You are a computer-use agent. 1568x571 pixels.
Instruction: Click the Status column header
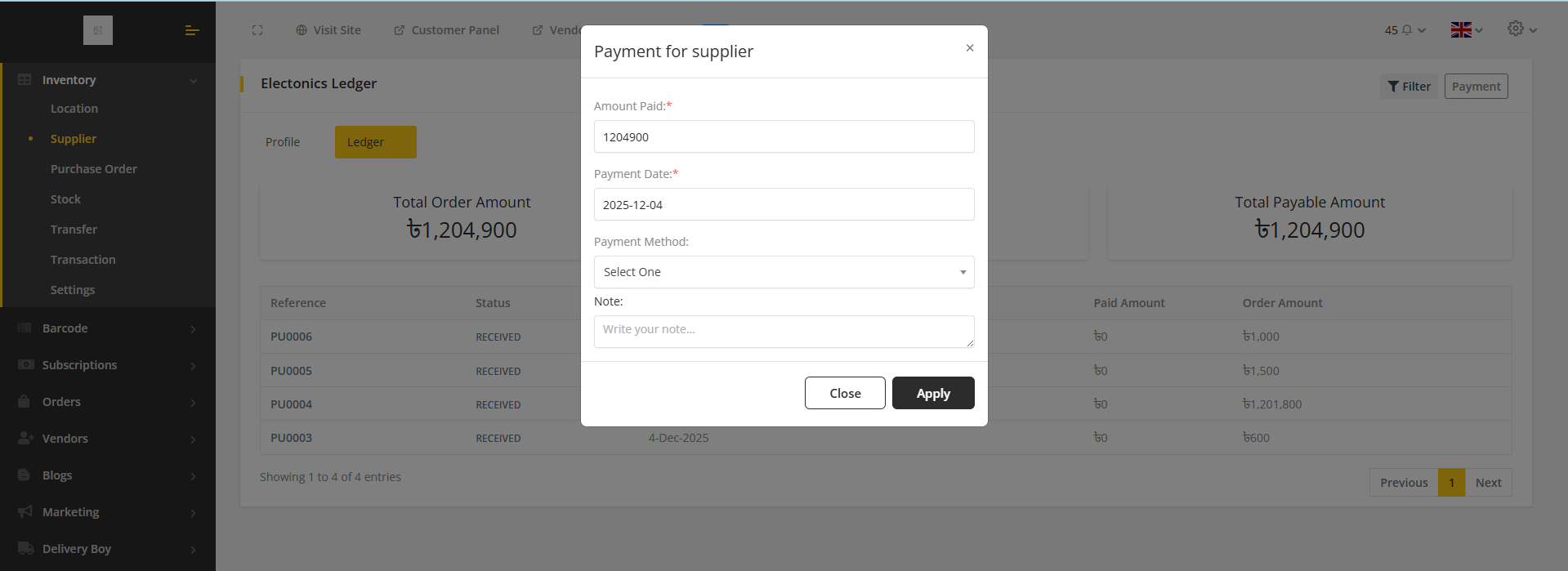(x=493, y=303)
